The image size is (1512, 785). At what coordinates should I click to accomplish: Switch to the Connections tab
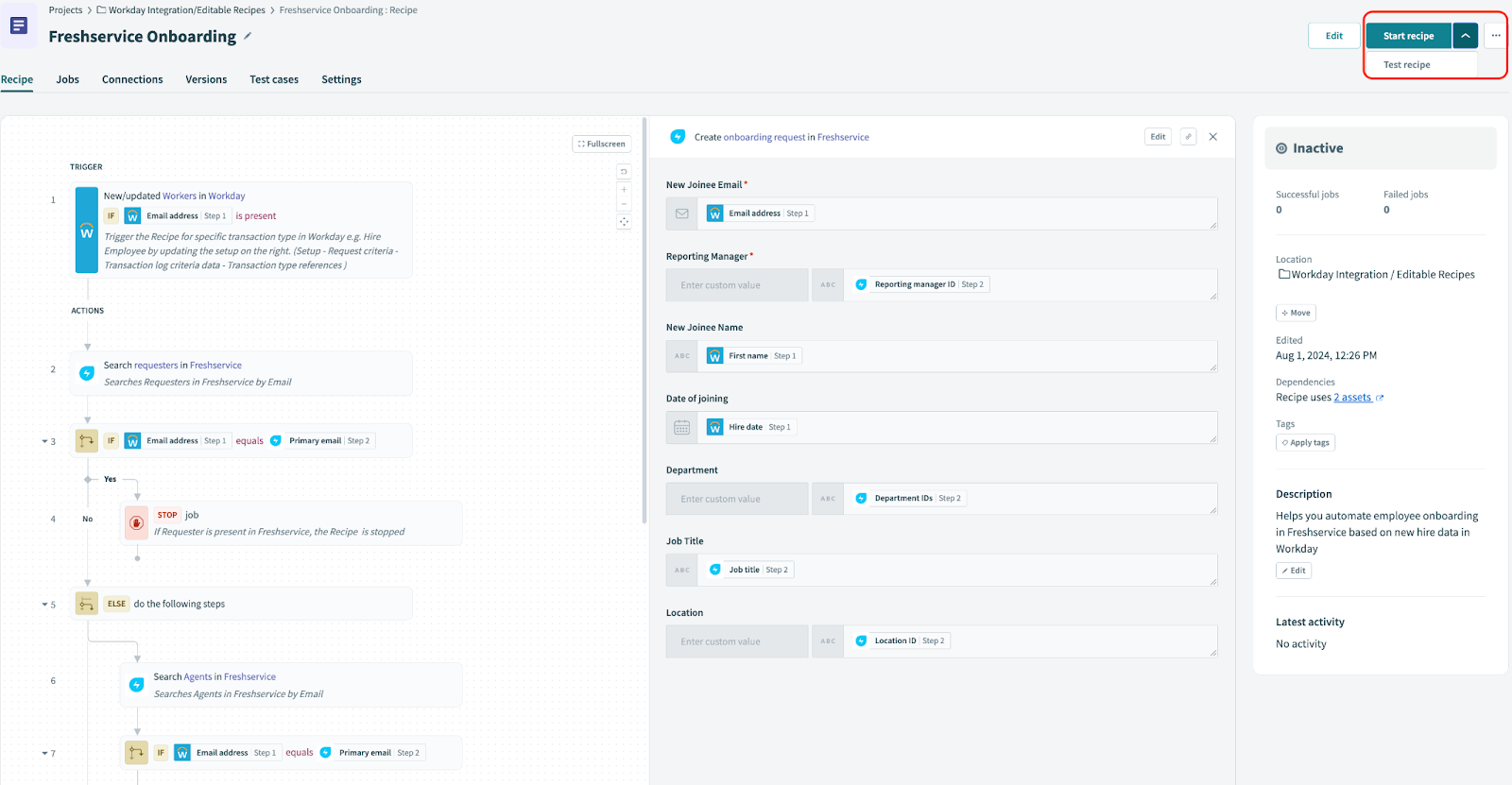click(x=132, y=79)
